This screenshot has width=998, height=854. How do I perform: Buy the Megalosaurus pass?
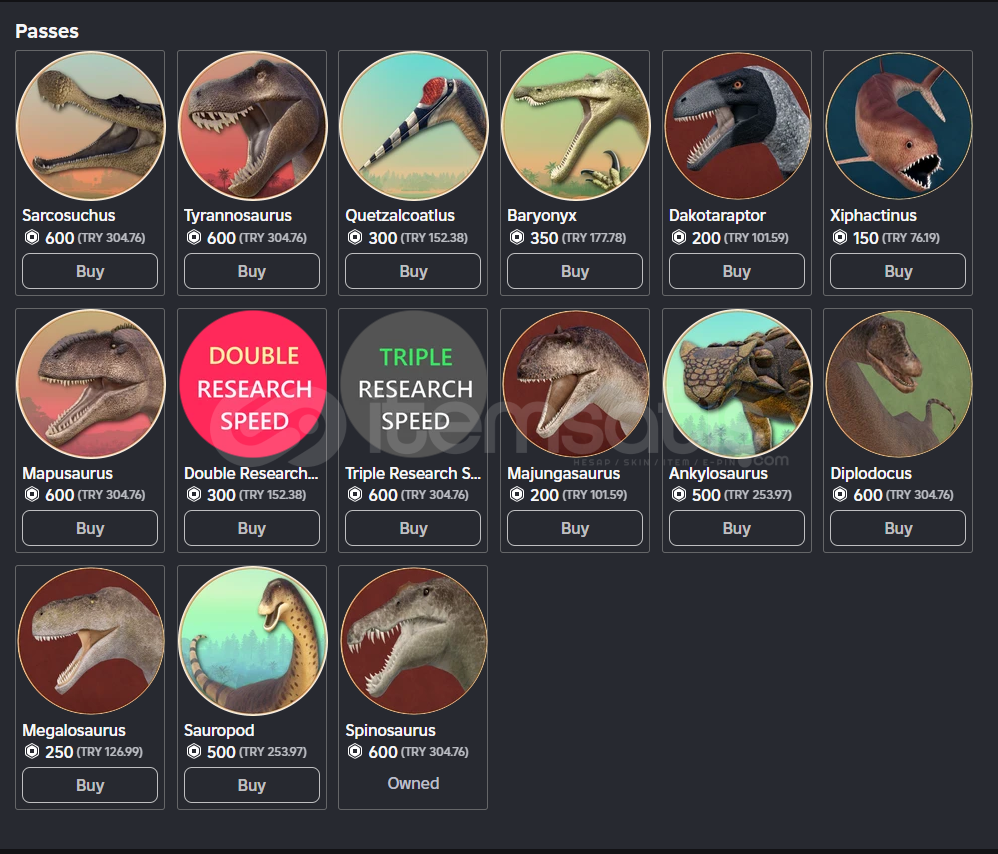click(x=90, y=785)
